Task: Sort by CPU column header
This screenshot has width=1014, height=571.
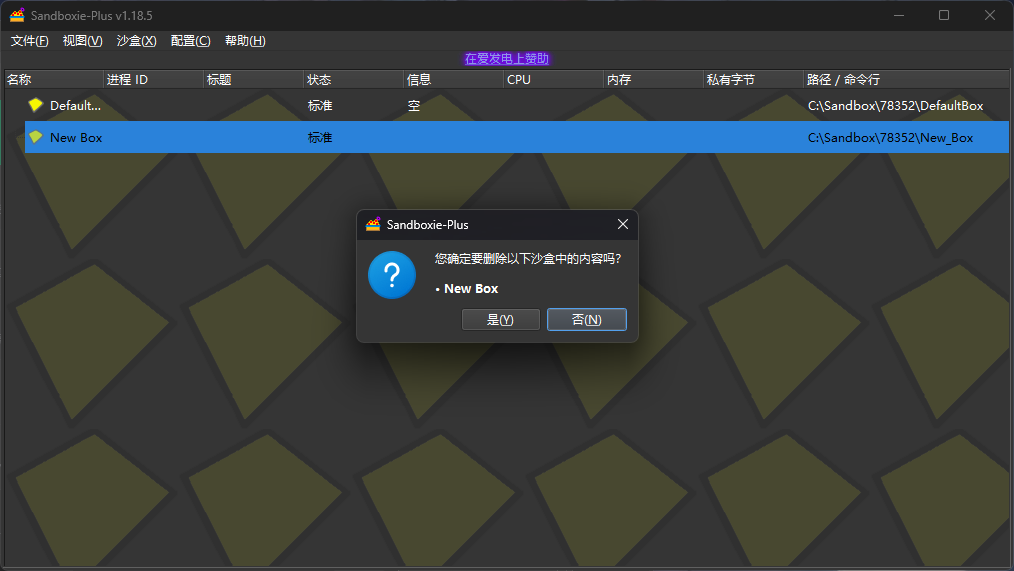Action: [554, 80]
